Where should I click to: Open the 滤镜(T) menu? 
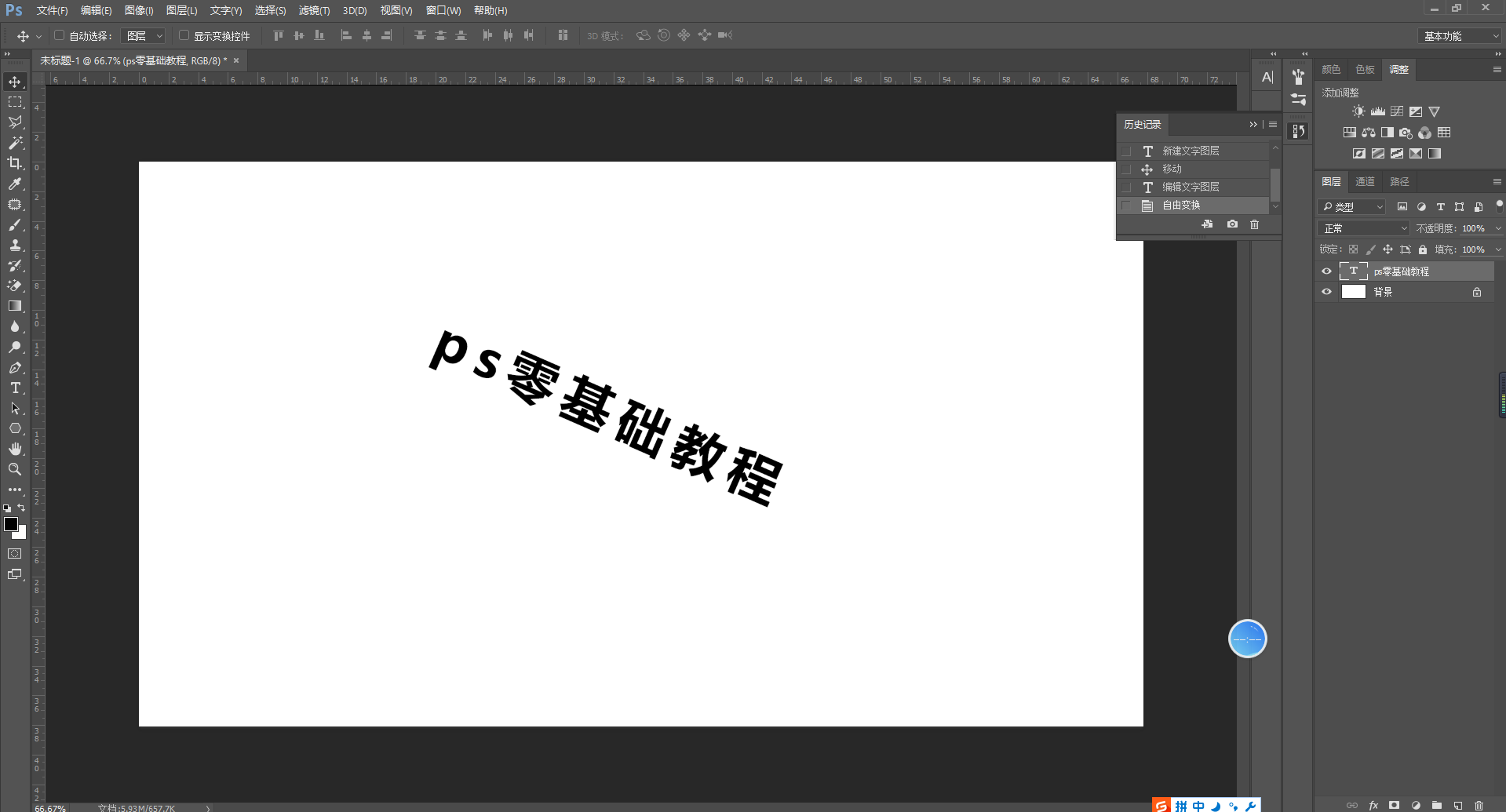click(314, 10)
